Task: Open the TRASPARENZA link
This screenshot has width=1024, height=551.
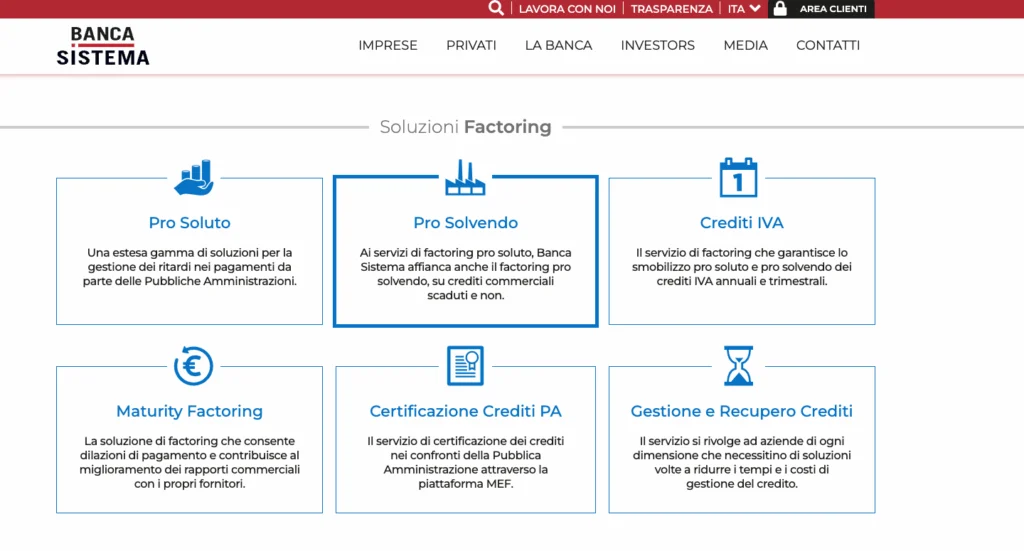Action: (671, 9)
